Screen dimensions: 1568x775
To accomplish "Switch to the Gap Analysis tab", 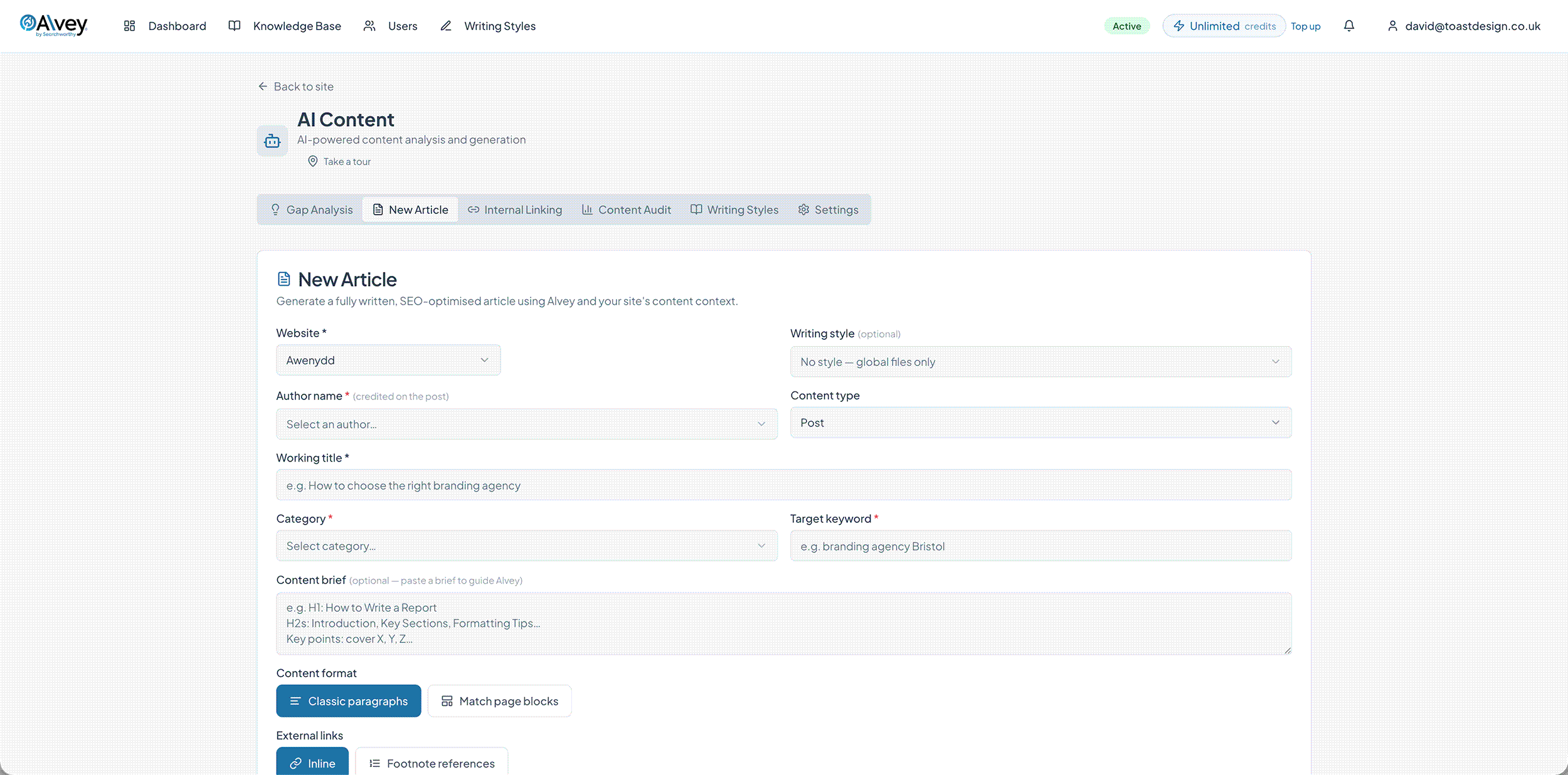I will click(311, 209).
